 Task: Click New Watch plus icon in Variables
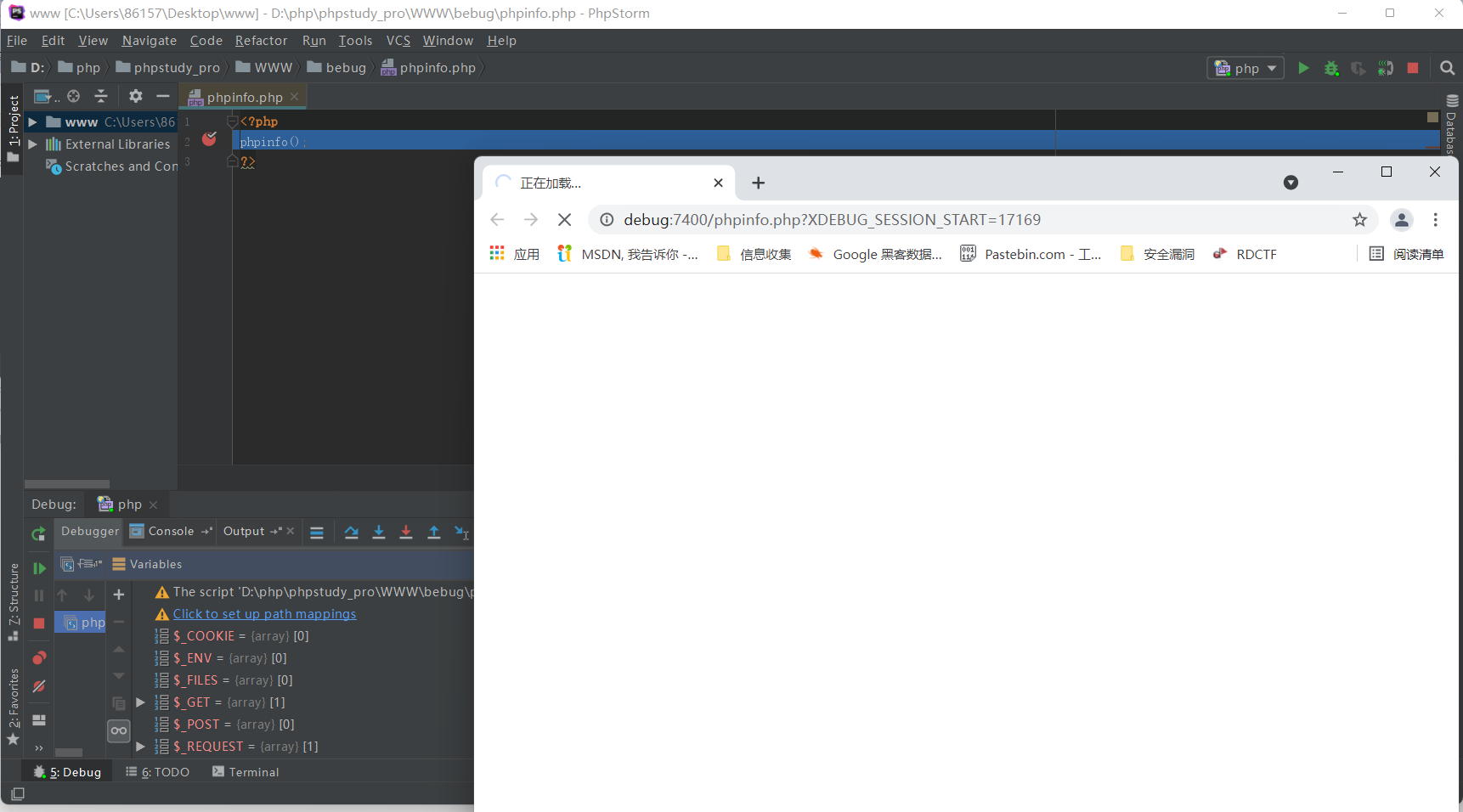click(119, 595)
